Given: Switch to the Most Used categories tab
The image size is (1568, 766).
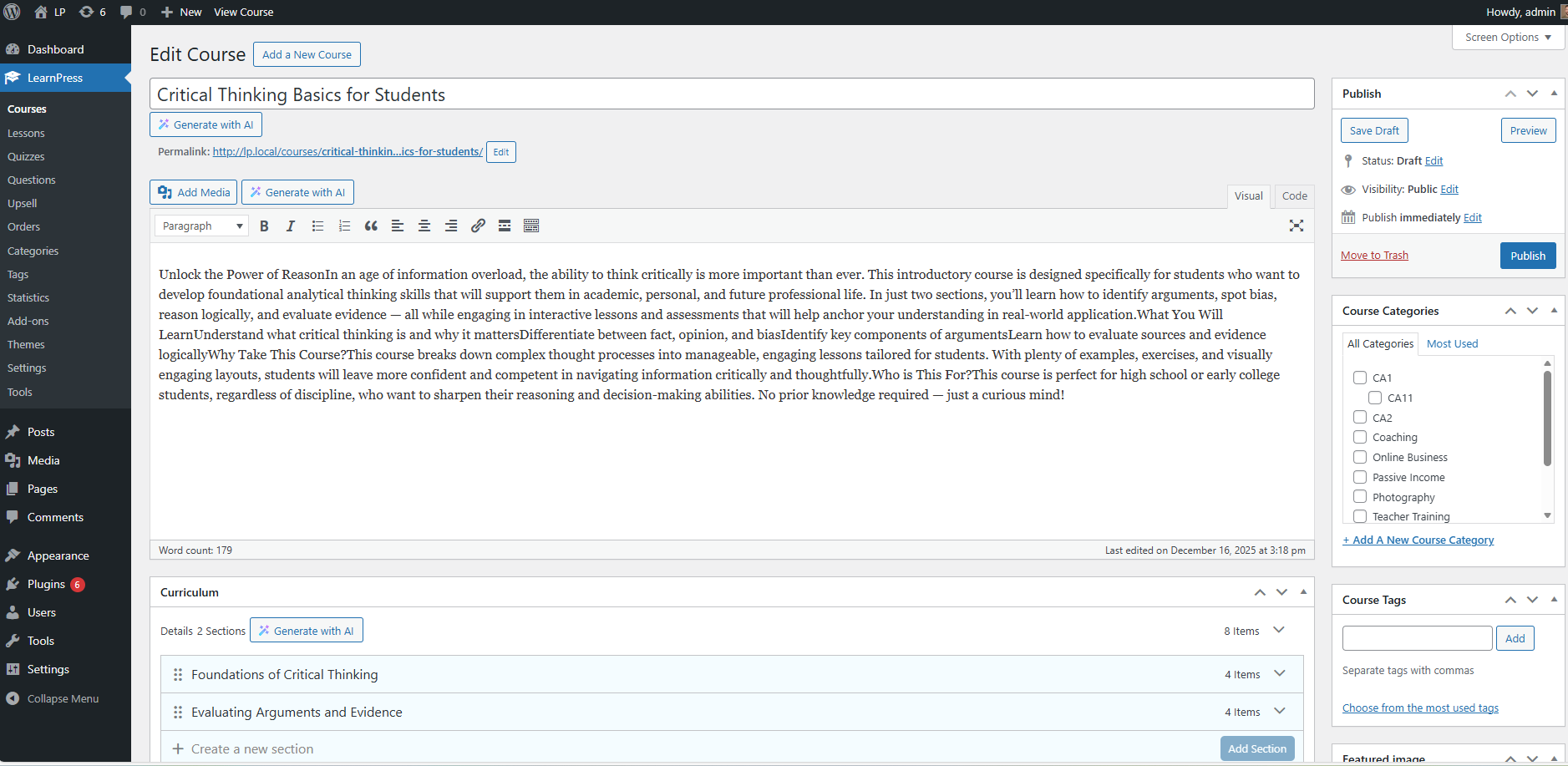Looking at the screenshot, I should click(x=1452, y=344).
